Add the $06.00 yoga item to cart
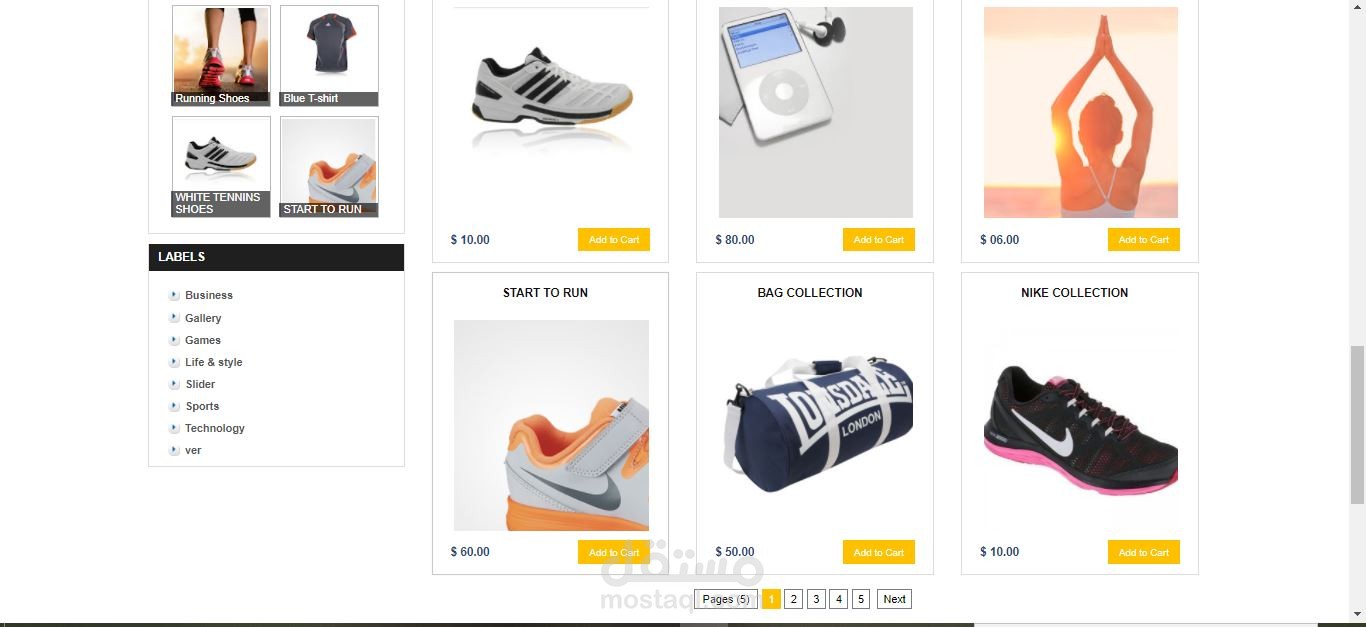This screenshot has width=1366, height=627. (x=1143, y=240)
